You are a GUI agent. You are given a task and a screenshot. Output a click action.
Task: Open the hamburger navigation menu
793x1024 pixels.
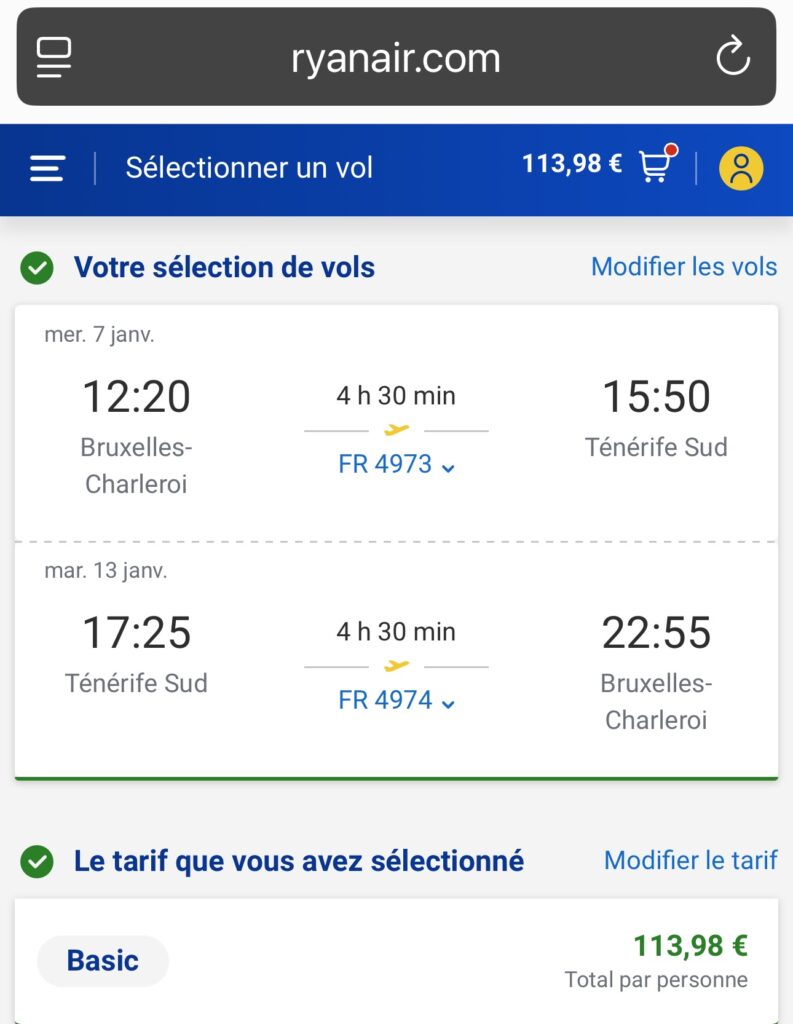click(x=47, y=168)
